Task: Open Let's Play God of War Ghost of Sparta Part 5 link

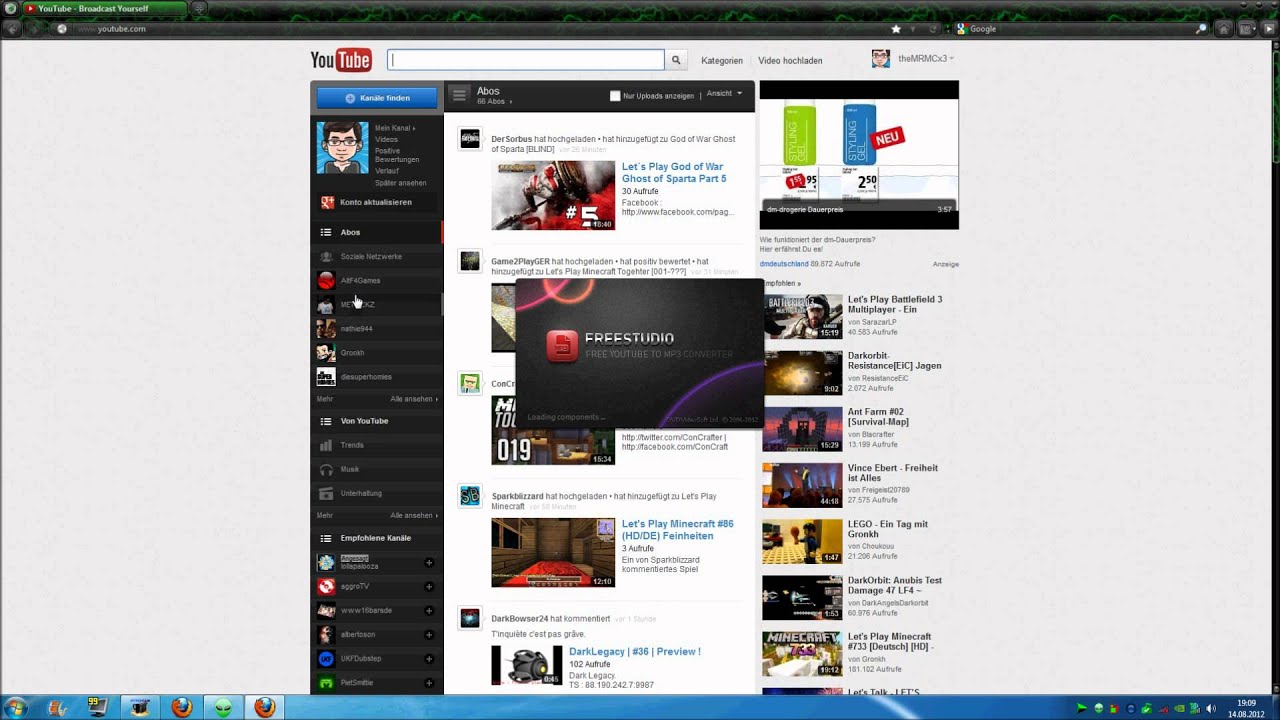Action: pos(674,173)
